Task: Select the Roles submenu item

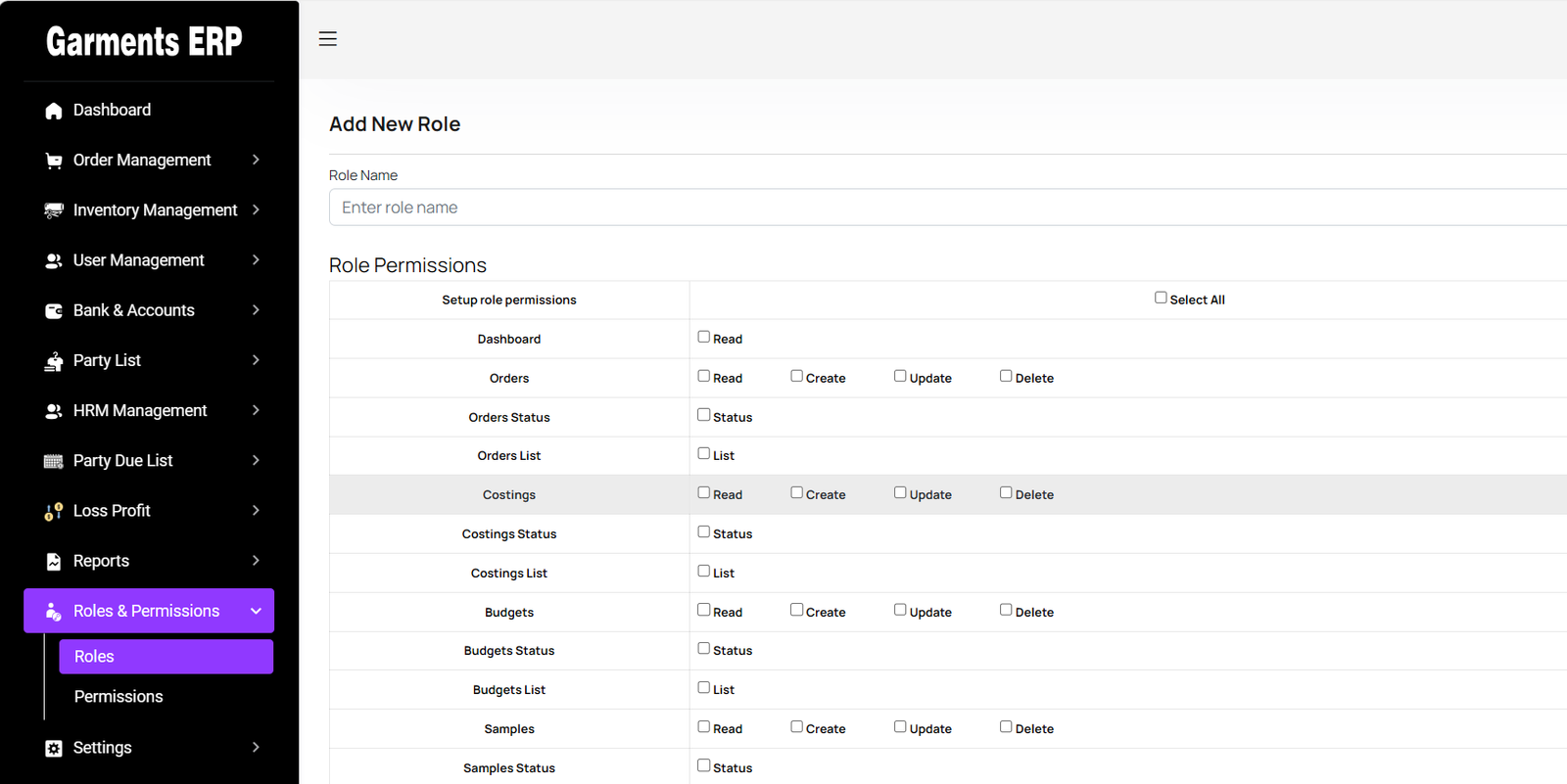Action: (x=95, y=657)
